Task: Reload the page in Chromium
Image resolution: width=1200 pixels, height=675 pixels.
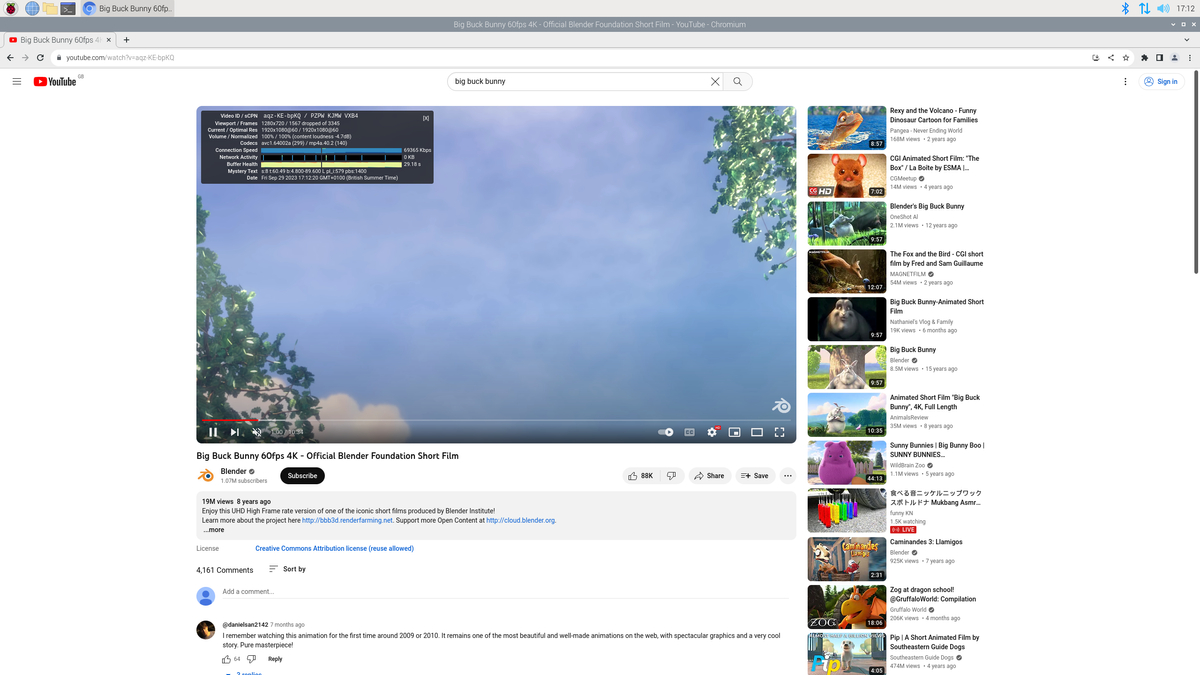Action: tap(41, 57)
